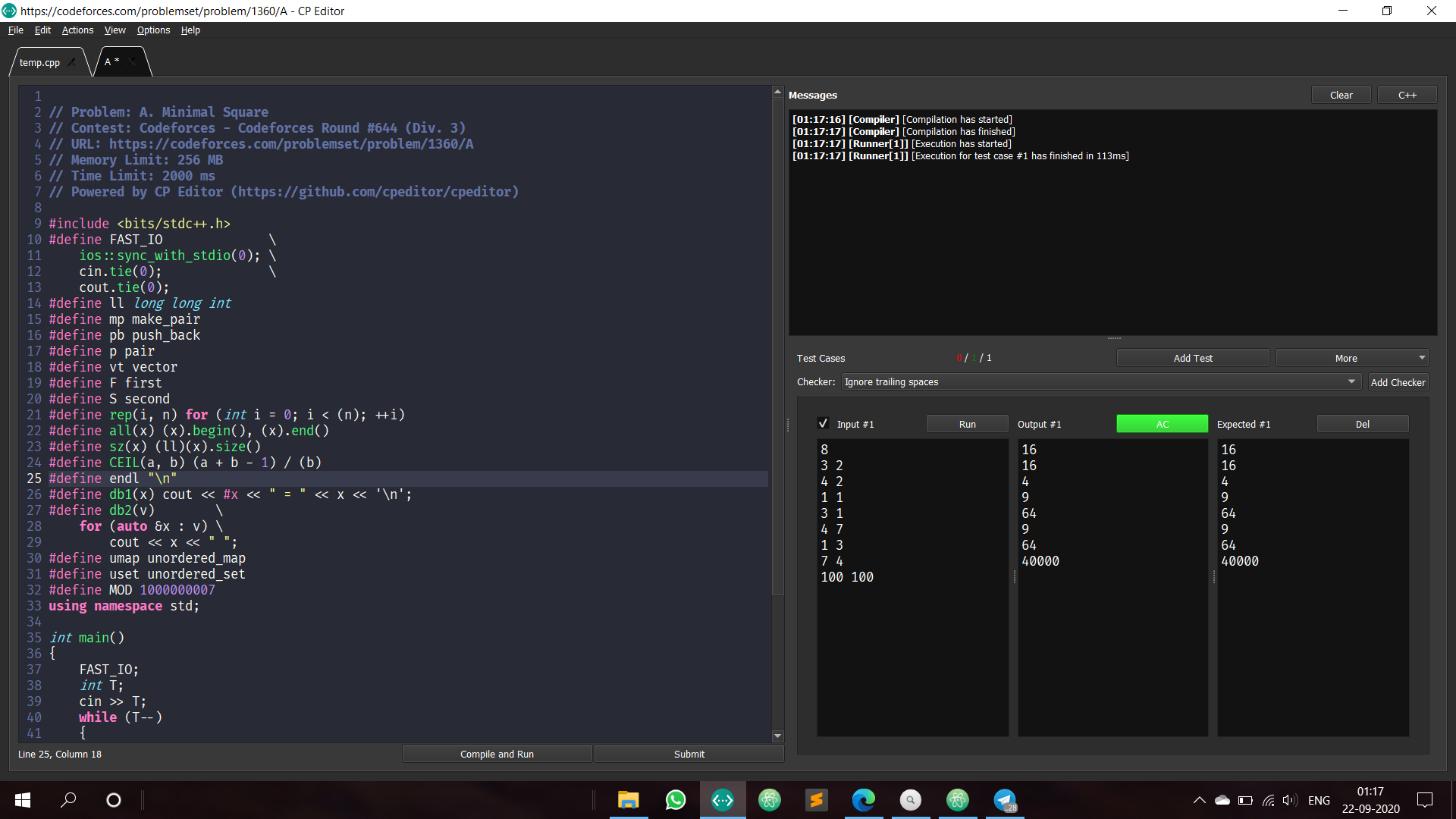Open the Actions menu
1456x819 pixels.
pyautogui.click(x=77, y=30)
